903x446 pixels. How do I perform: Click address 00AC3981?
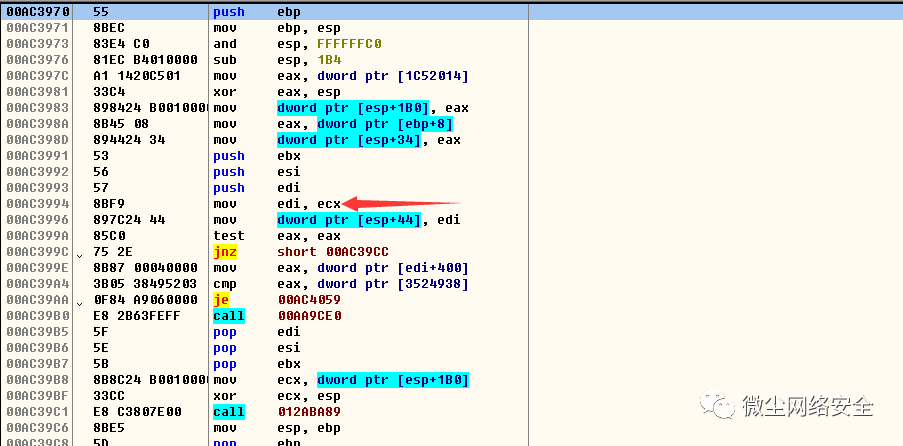pos(37,92)
